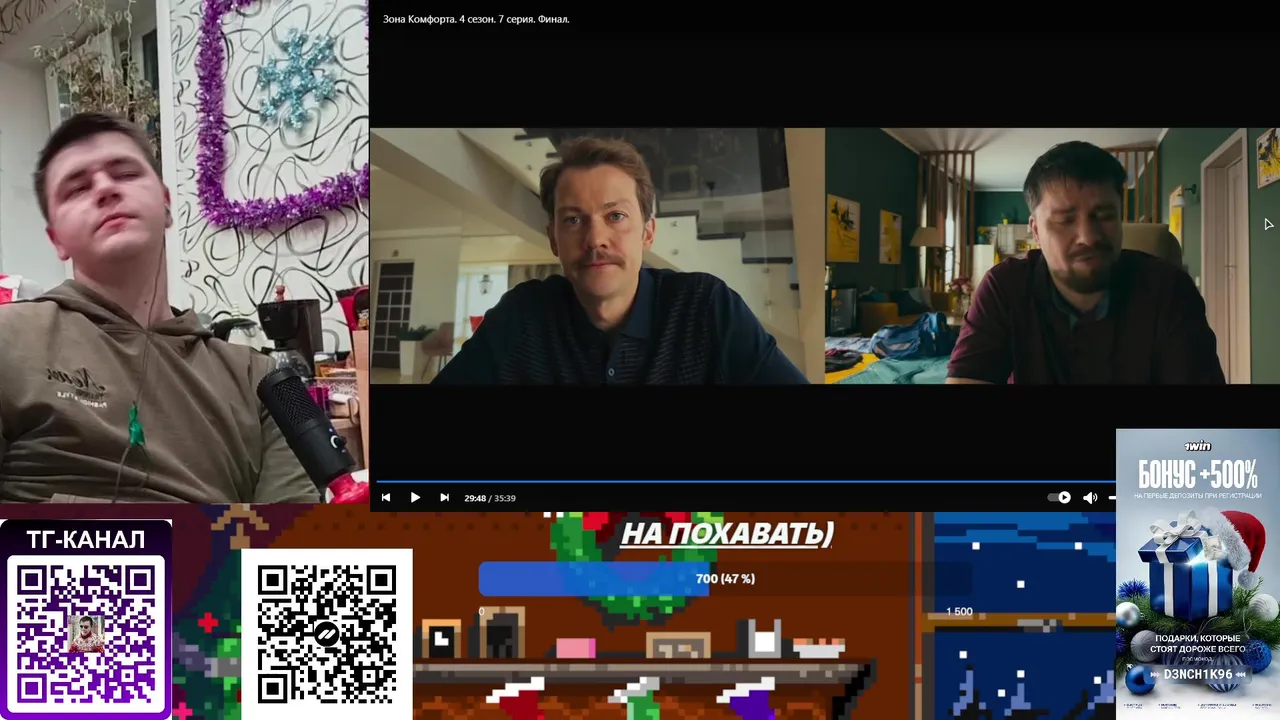Click the white QR code next to ТГ-КАНАЛ
Screen dimensions: 1280x720
327,634
